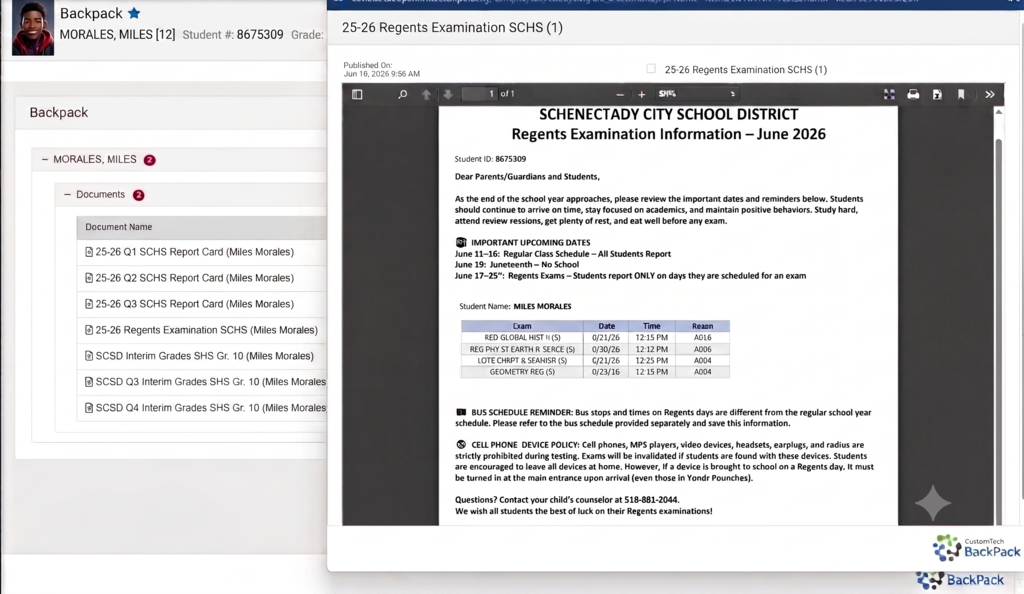Print the Regents Examination document
Image resolution: width=1024 pixels, height=594 pixels.
tap(913, 95)
